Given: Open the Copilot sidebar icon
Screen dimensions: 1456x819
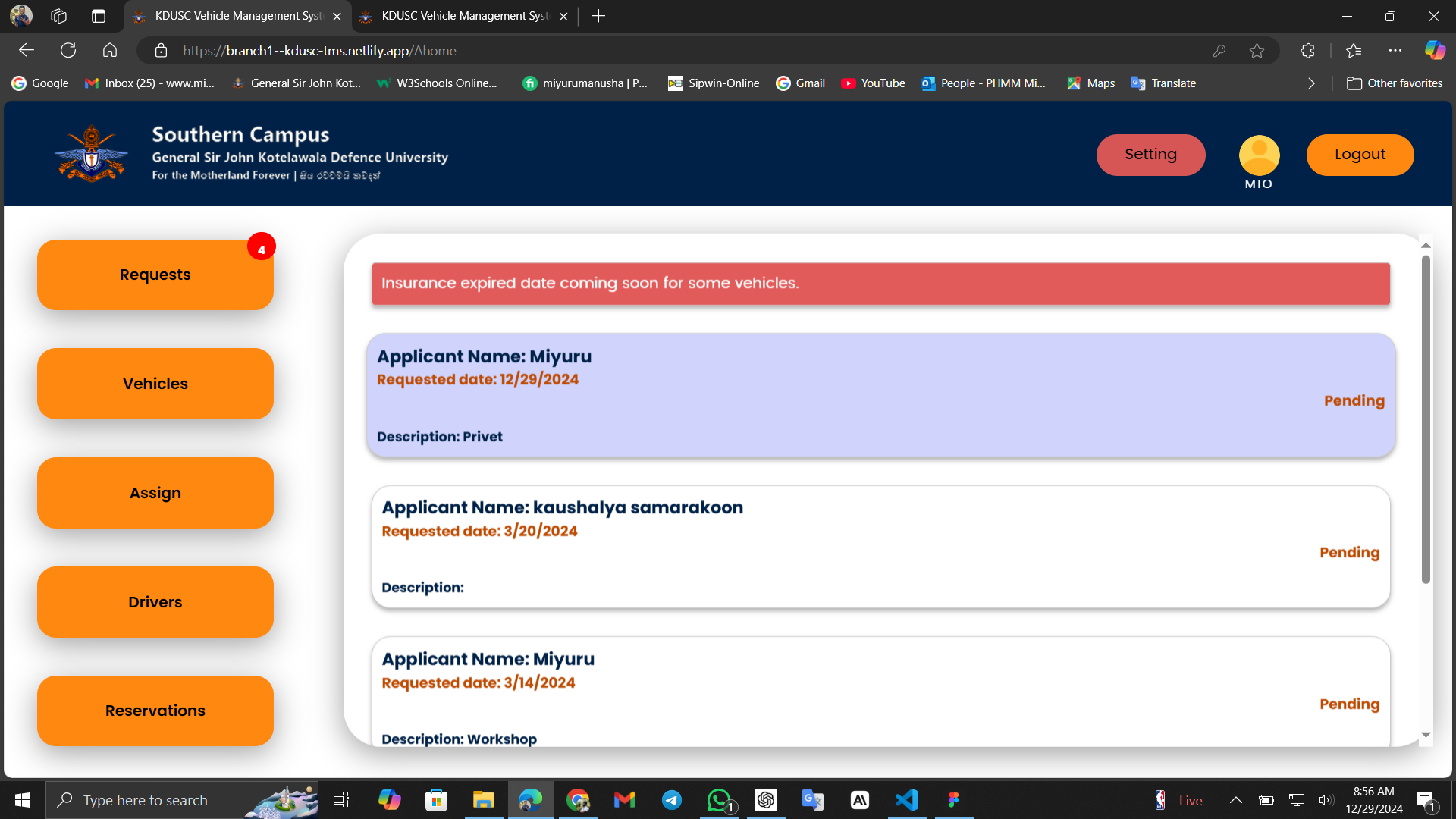Looking at the screenshot, I should coord(1434,51).
